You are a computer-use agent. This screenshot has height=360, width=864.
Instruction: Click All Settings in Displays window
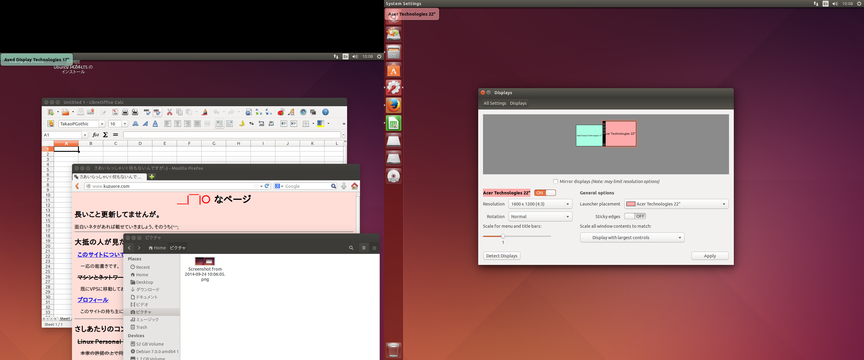coord(495,103)
